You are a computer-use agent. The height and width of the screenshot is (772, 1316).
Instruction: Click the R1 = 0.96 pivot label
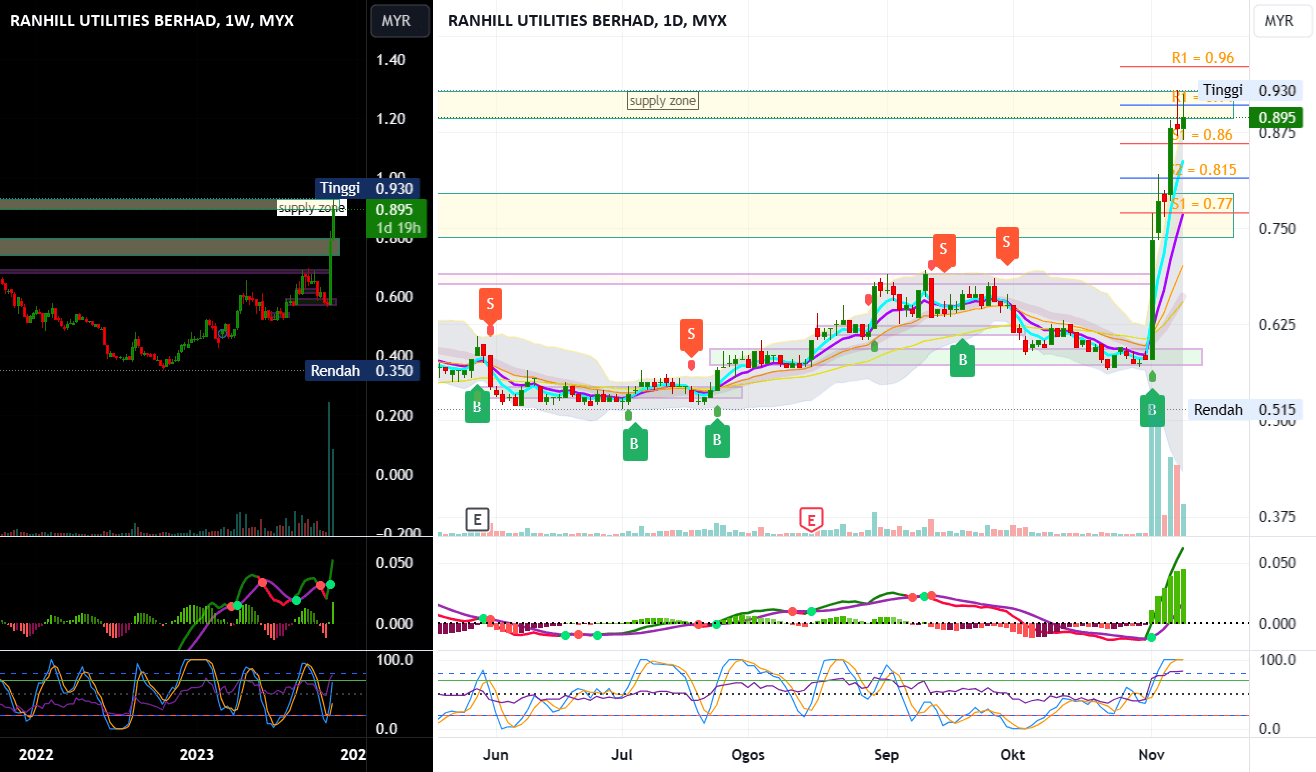point(1203,58)
